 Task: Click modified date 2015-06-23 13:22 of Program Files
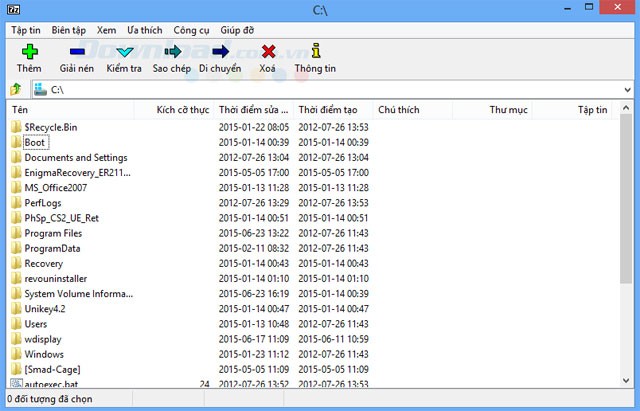click(253, 233)
